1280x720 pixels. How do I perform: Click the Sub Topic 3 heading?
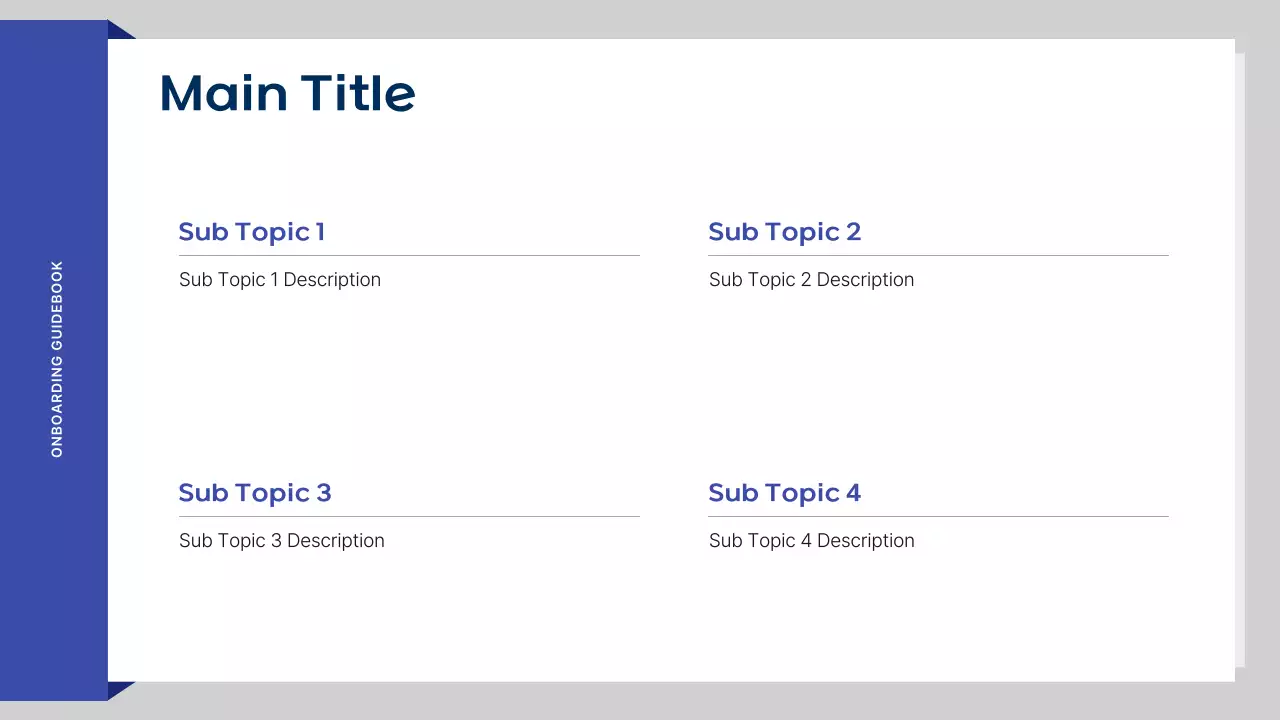point(254,493)
